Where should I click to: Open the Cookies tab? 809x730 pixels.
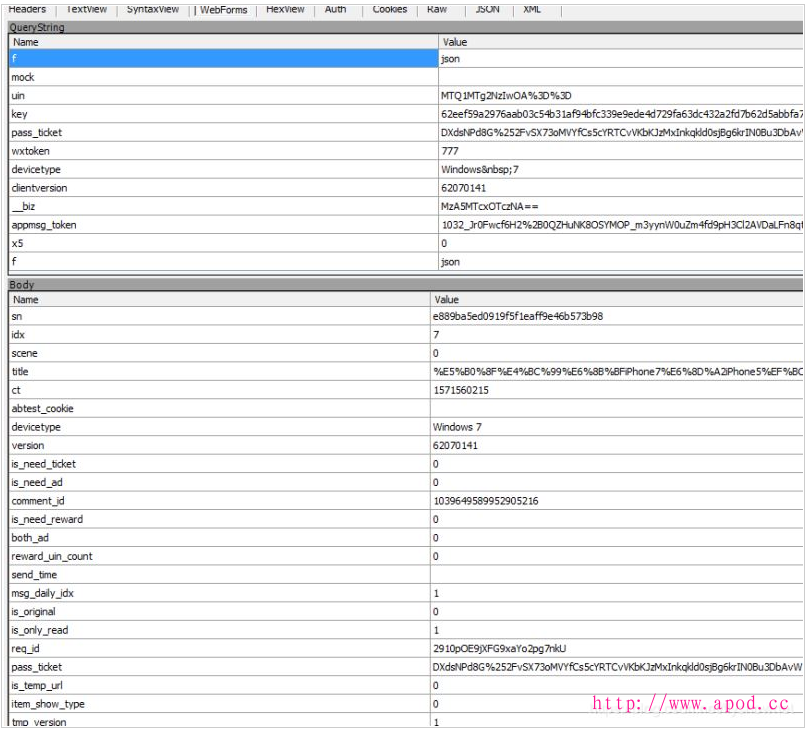[389, 9]
